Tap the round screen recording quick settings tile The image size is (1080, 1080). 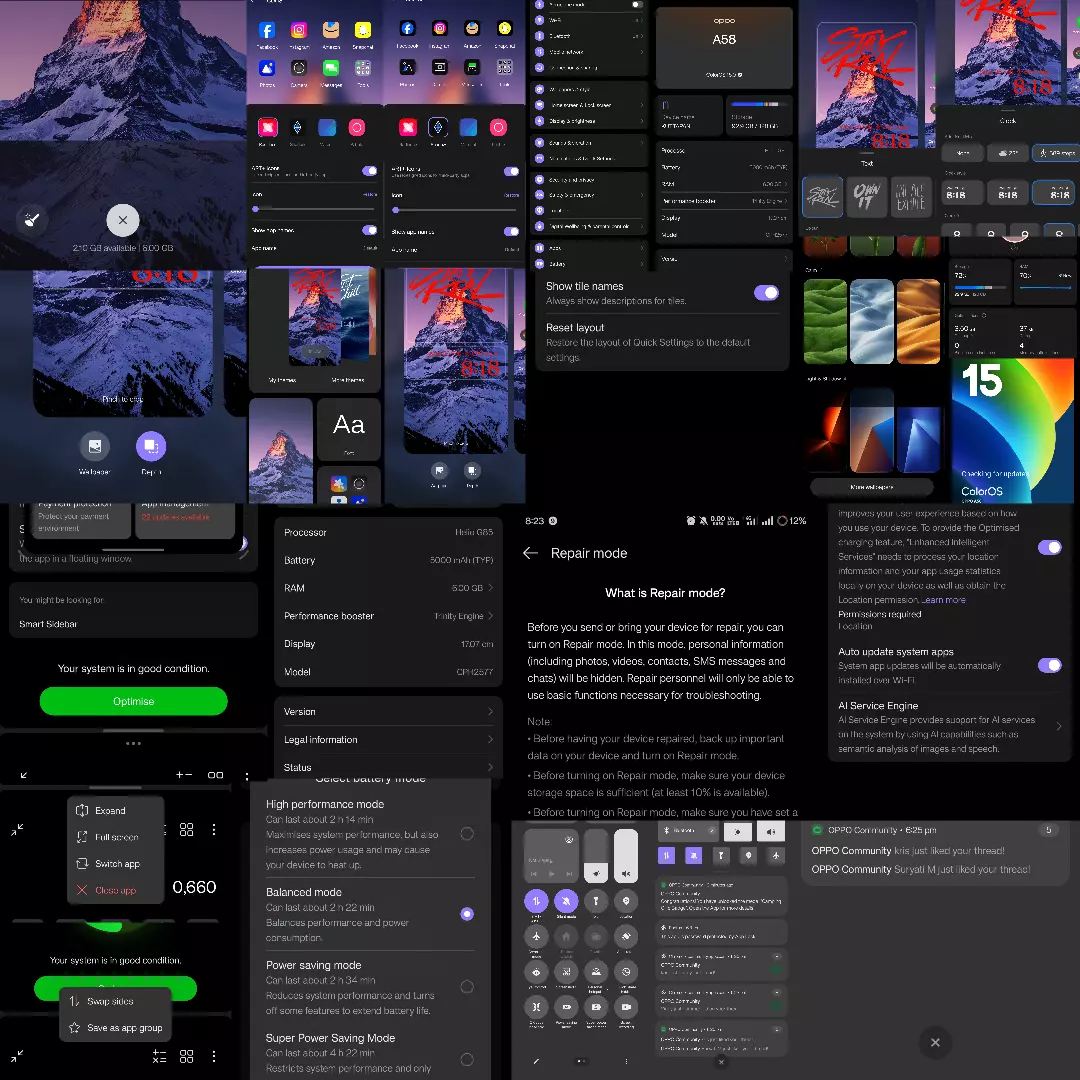point(626,1007)
